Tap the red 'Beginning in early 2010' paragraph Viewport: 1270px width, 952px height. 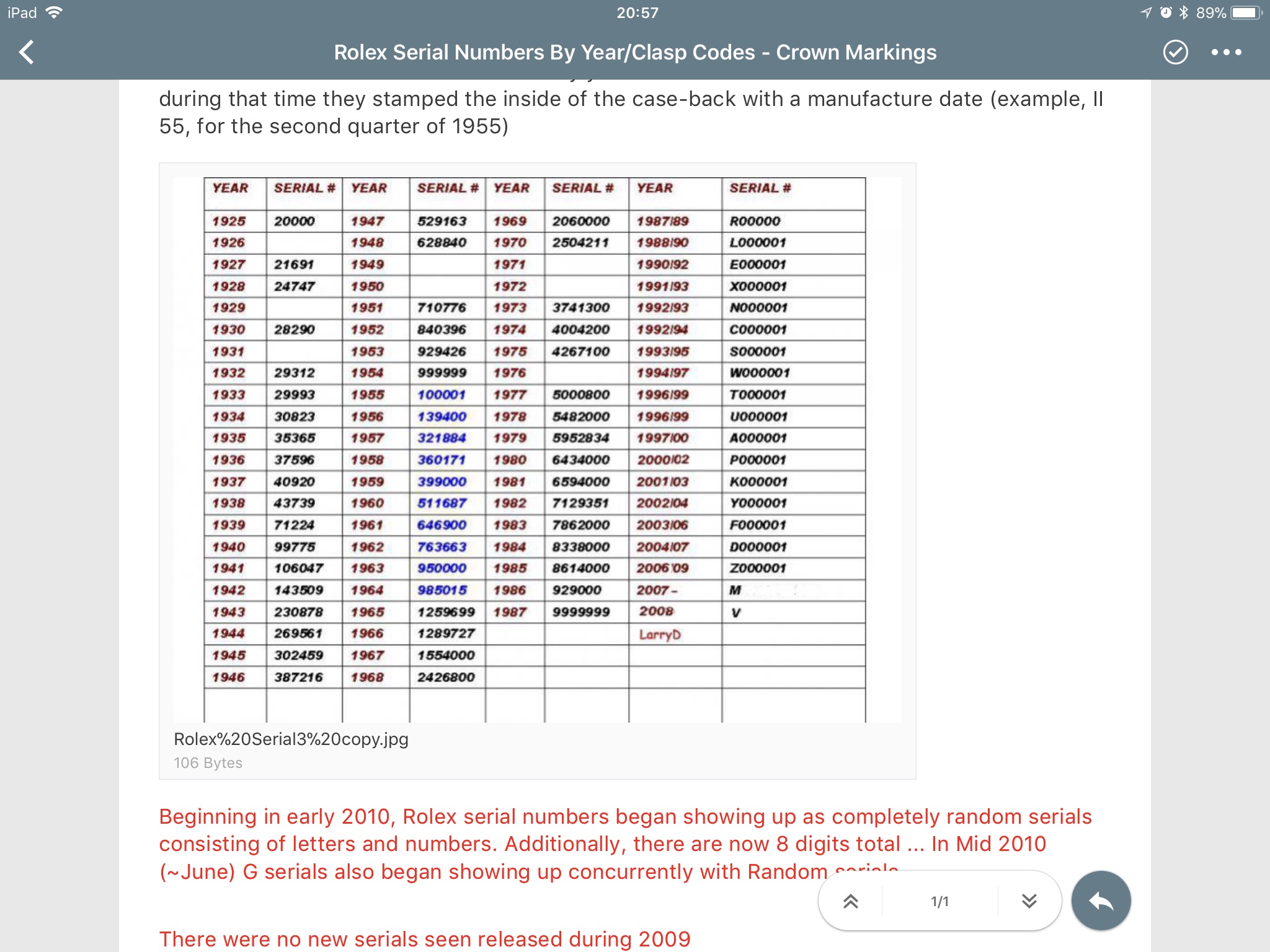pyautogui.click(x=625, y=844)
